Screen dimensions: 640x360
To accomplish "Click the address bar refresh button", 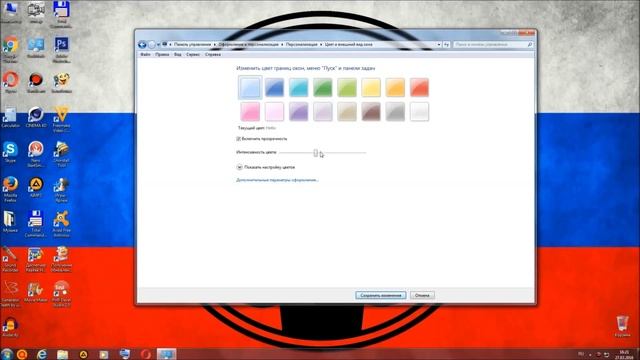I will (x=446, y=44).
